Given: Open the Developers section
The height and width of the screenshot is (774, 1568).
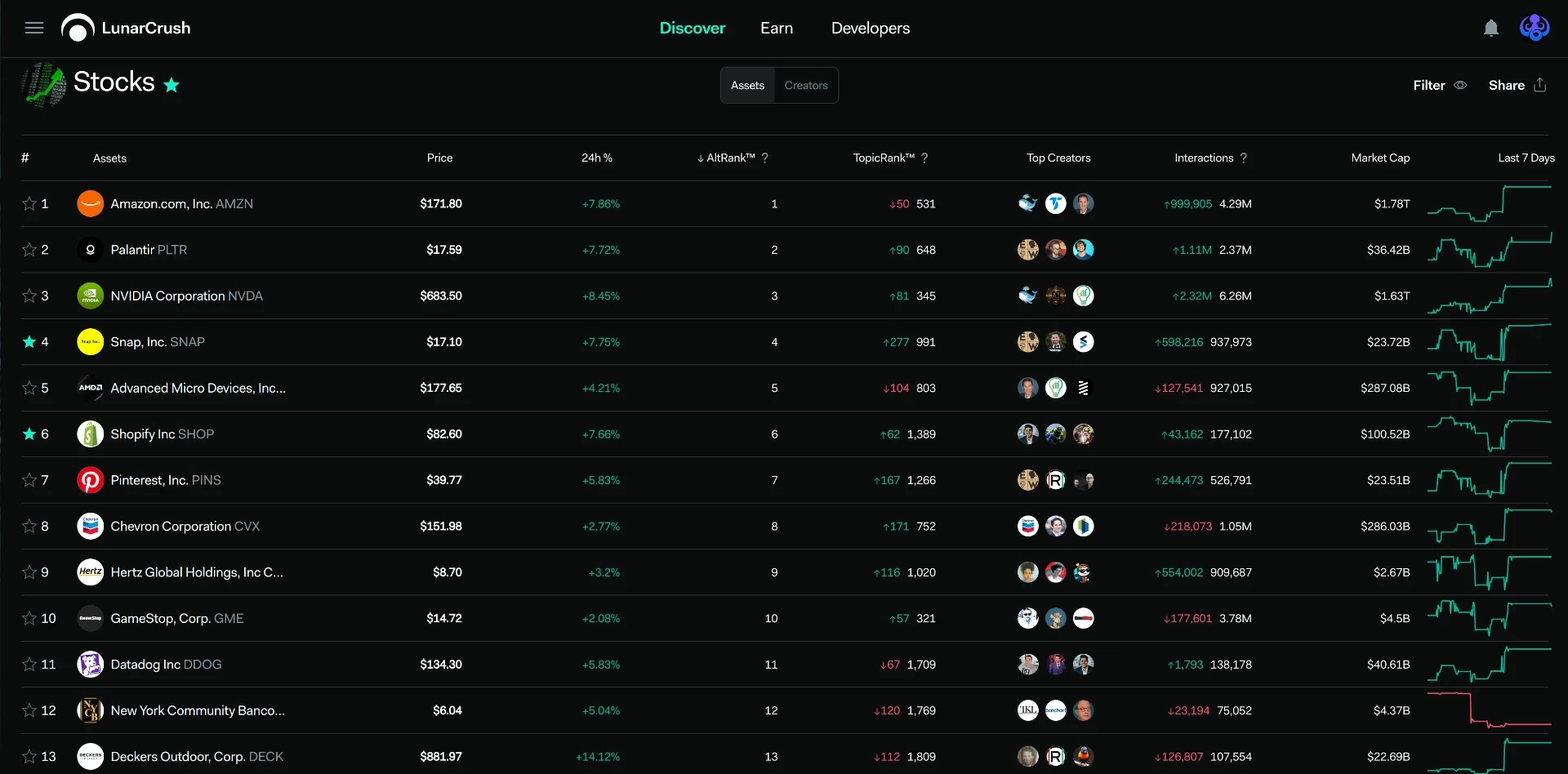Looking at the screenshot, I should [871, 29].
